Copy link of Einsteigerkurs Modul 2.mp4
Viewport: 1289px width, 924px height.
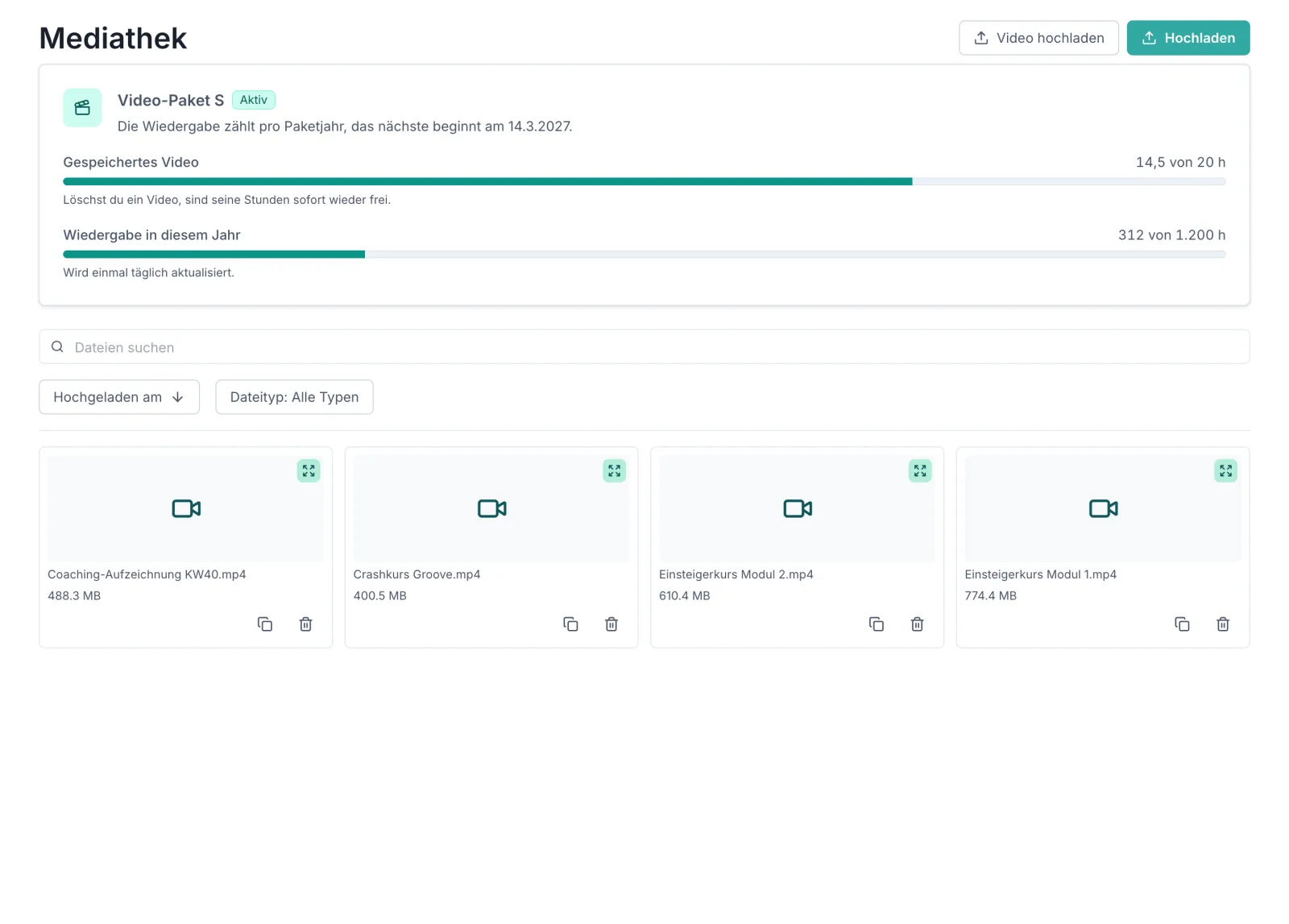877,624
